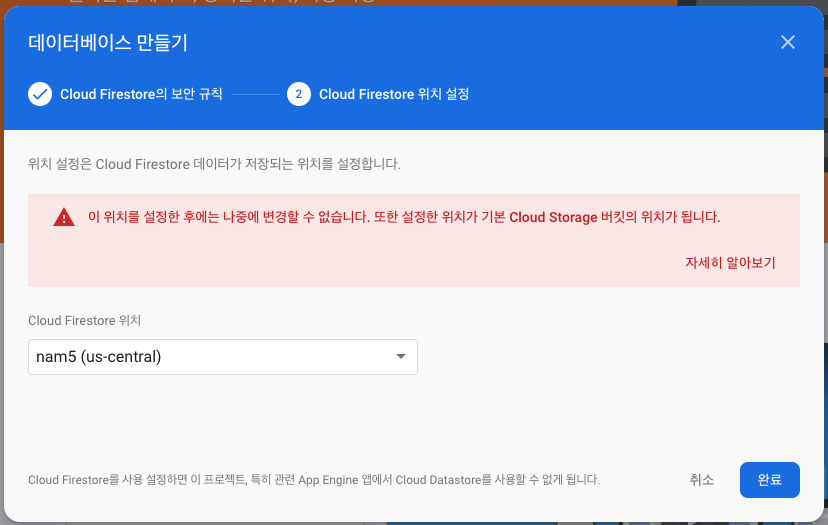
Task: Close the 데이터베이스 만들기 dialog with X
Action: point(787,42)
